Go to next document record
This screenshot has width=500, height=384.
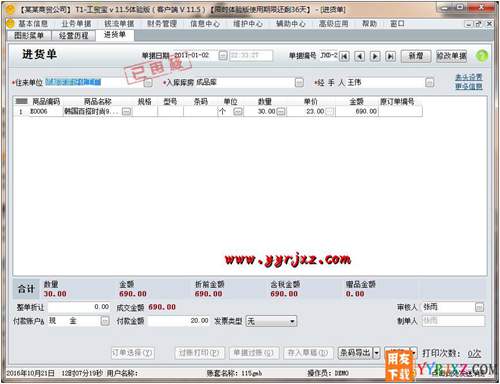(x=375, y=56)
